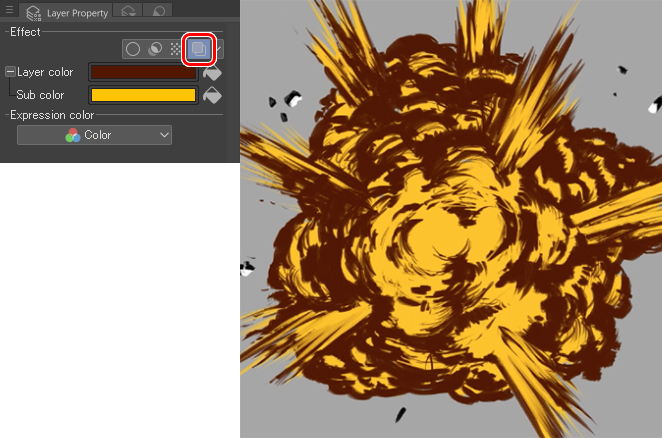Open the third palette tab with the round icon
Image resolution: width=662 pixels, height=438 pixels.
(x=158, y=12)
